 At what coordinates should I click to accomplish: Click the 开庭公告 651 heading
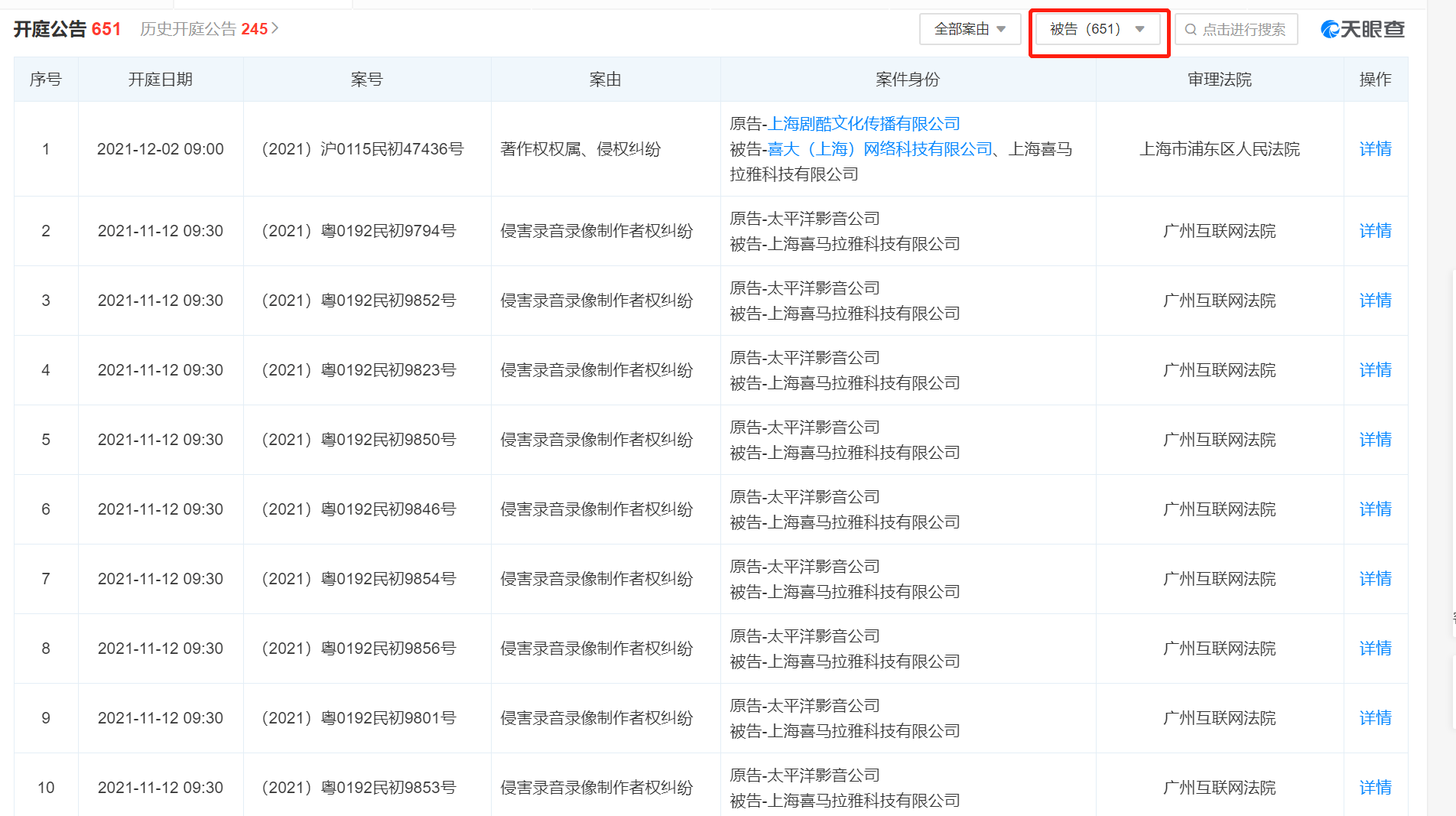(67, 29)
